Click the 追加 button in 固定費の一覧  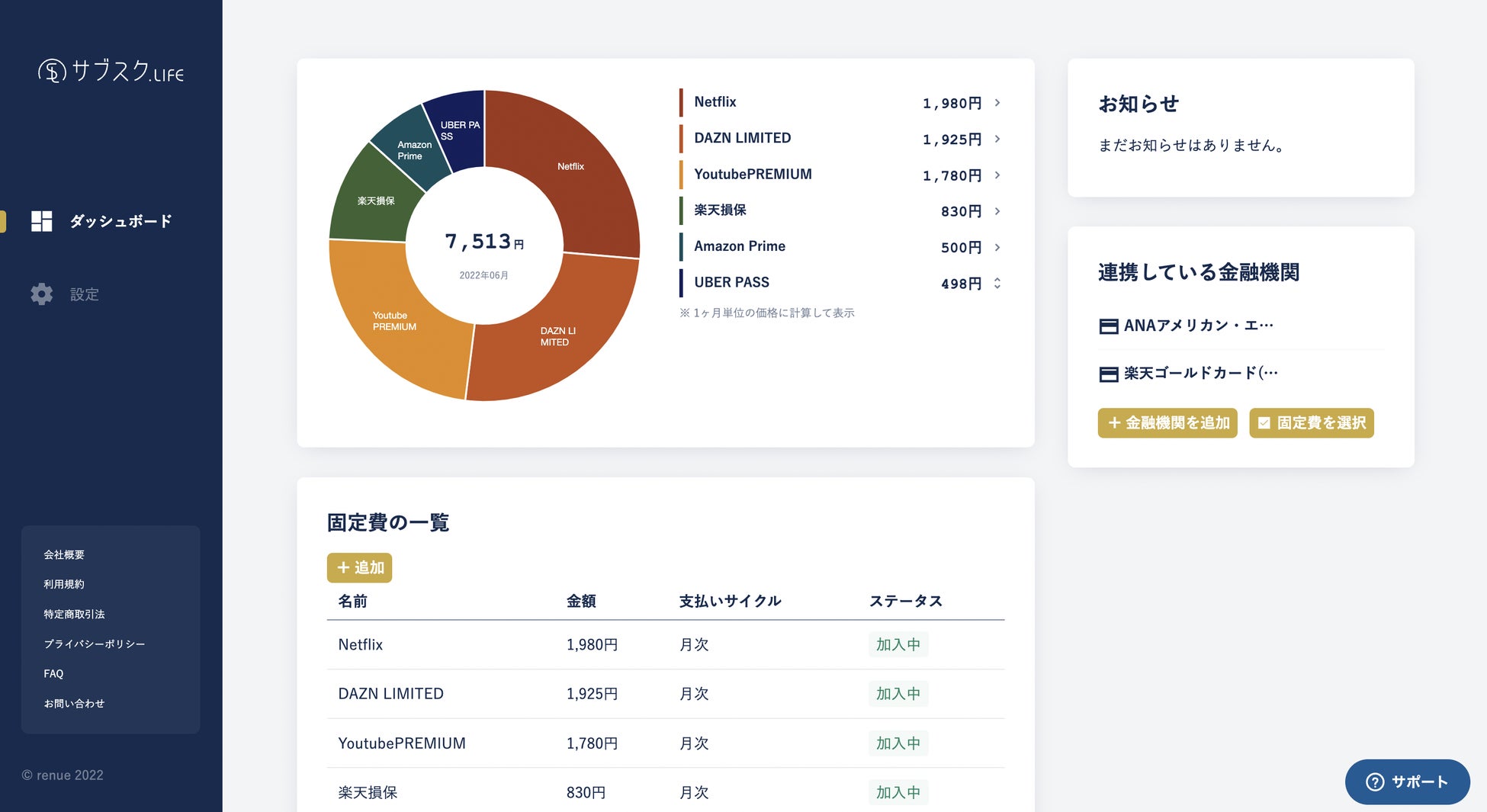point(359,568)
